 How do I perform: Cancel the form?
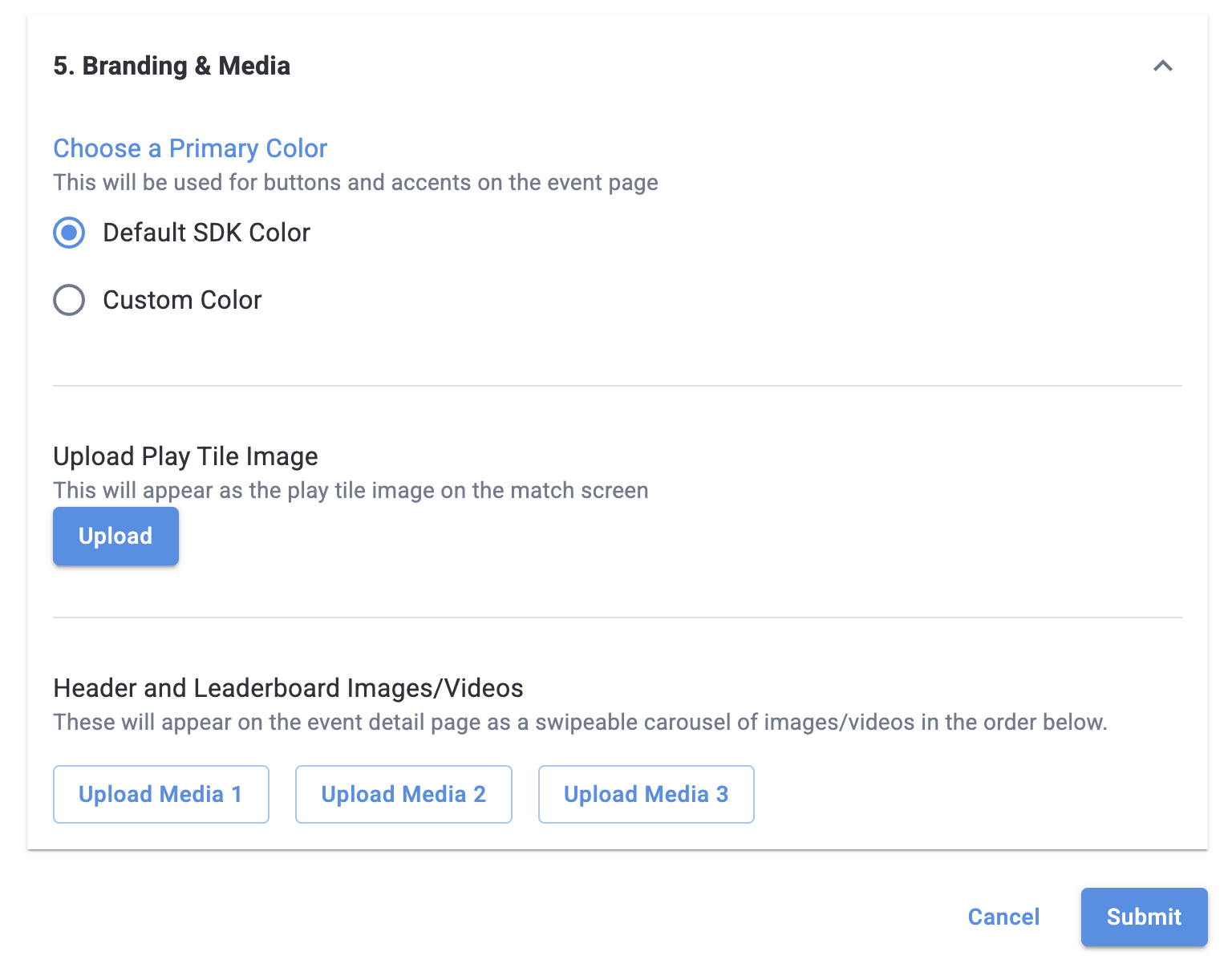point(1003,917)
